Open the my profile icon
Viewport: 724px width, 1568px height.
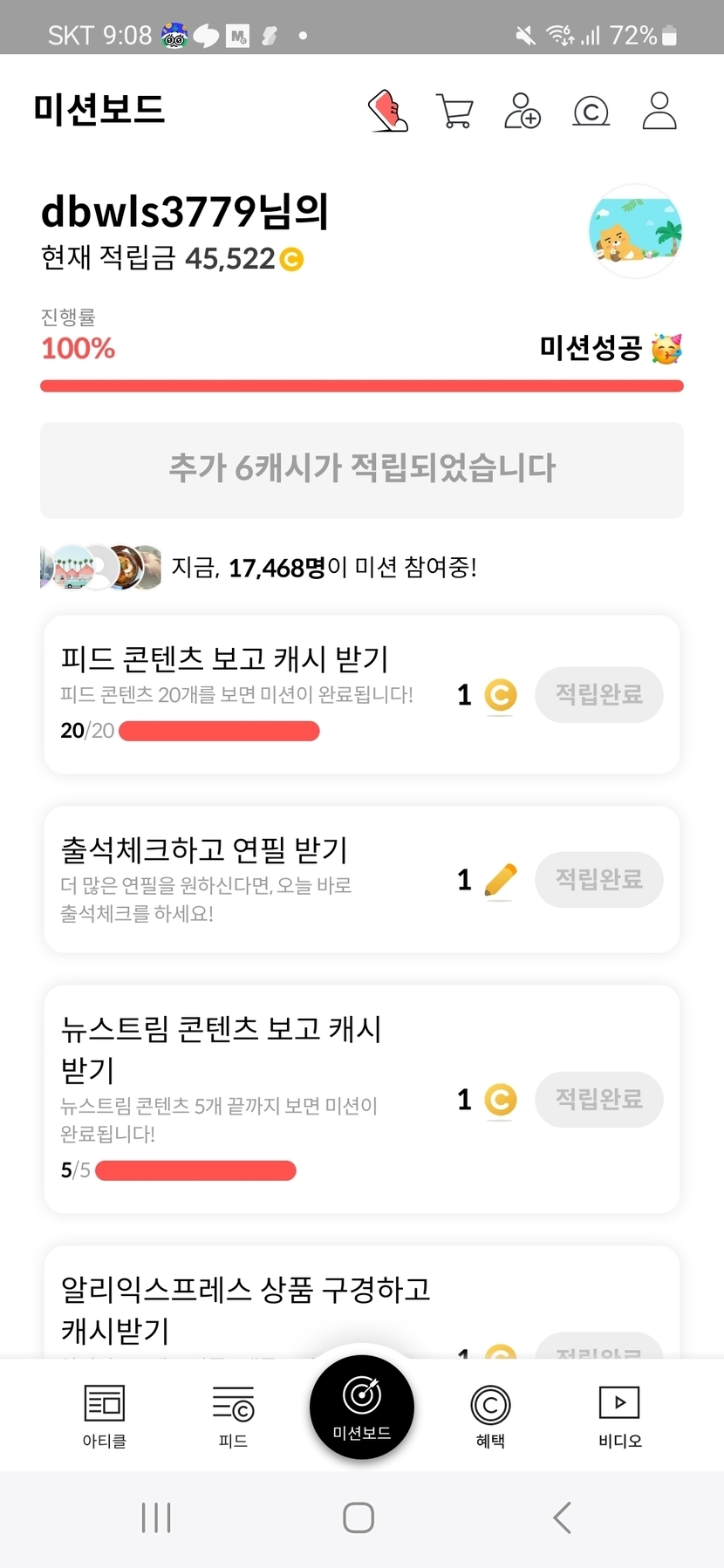[659, 112]
